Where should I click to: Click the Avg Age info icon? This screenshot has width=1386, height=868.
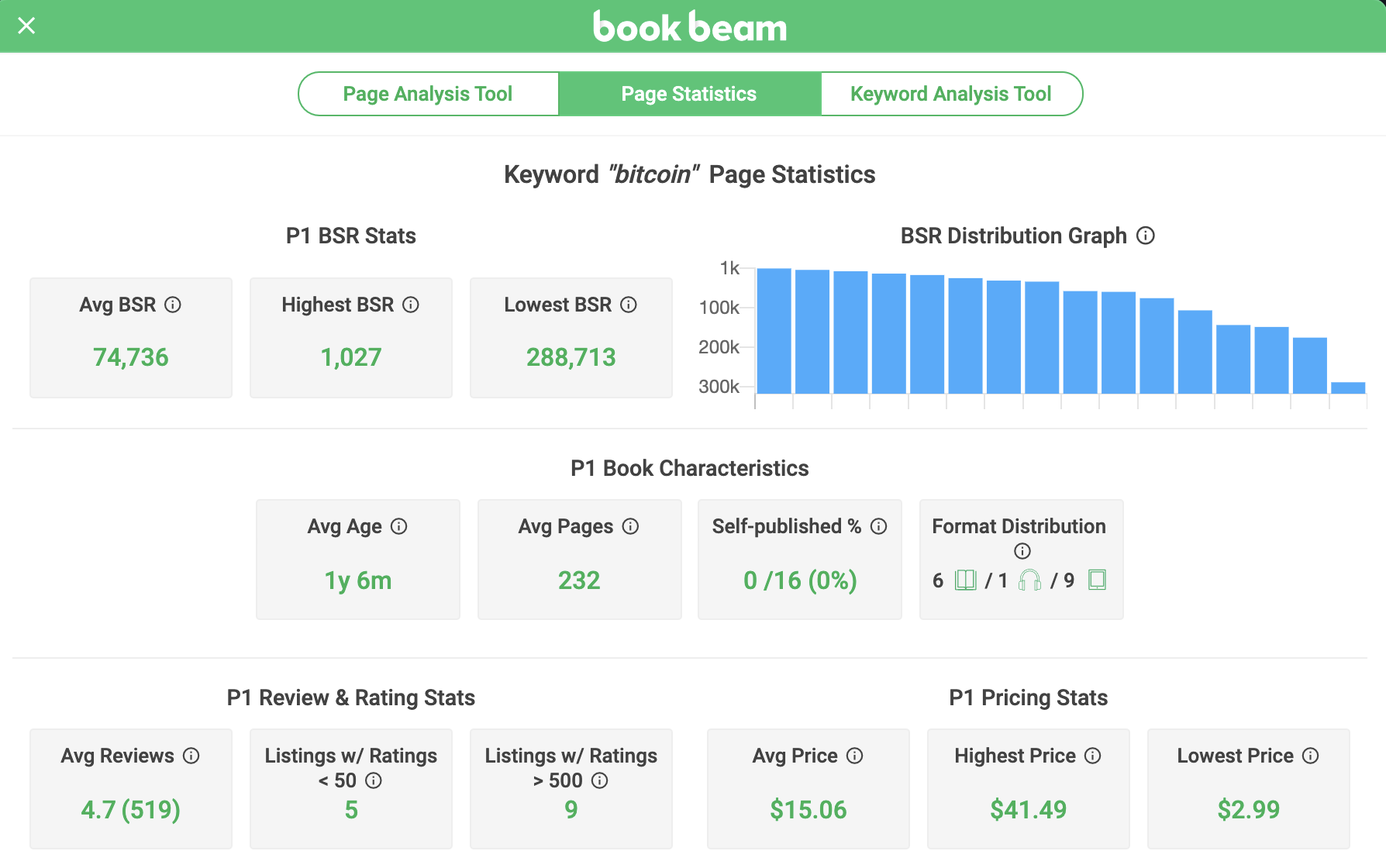click(400, 527)
